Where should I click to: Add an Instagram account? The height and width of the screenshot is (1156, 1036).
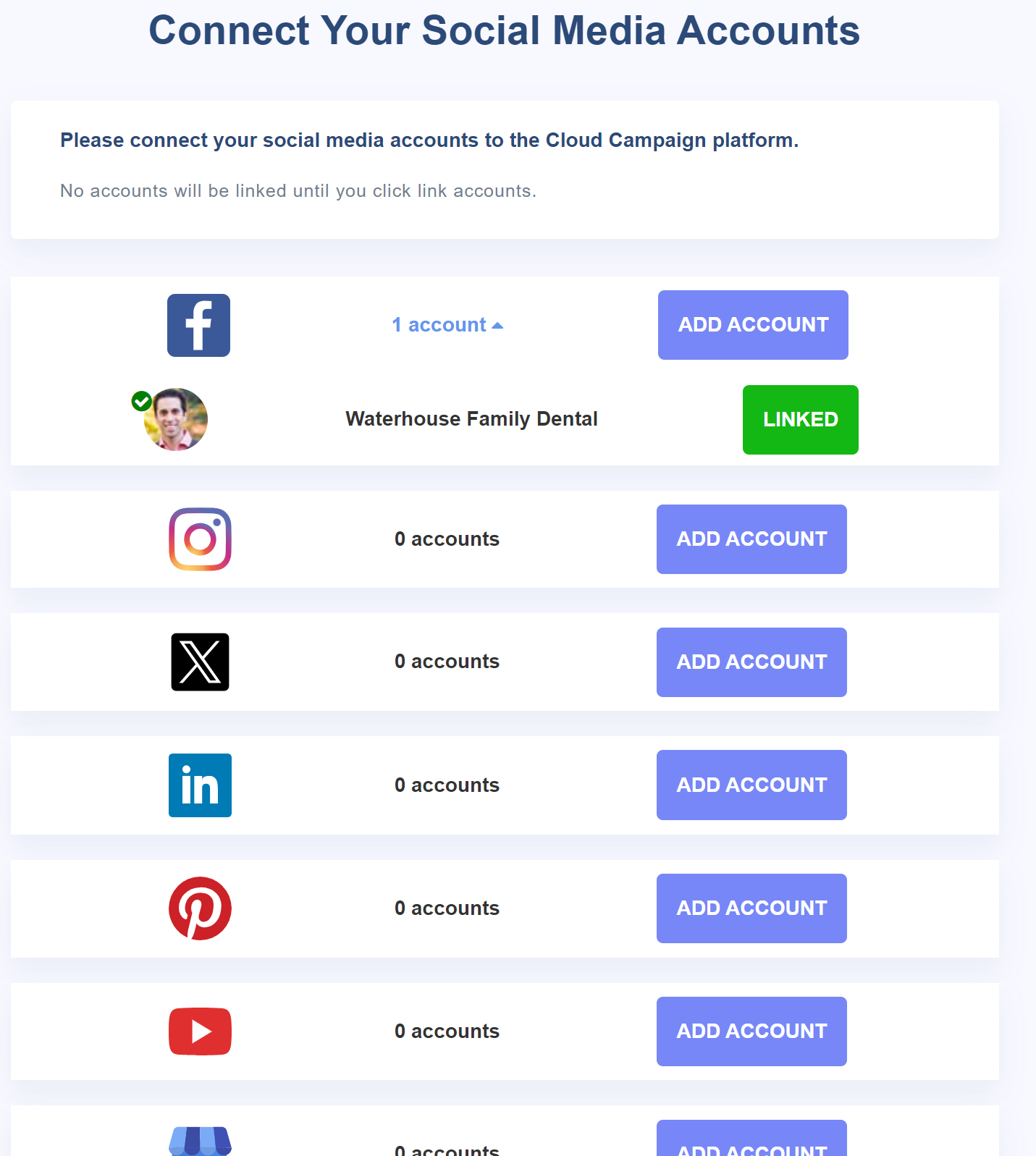751,539
